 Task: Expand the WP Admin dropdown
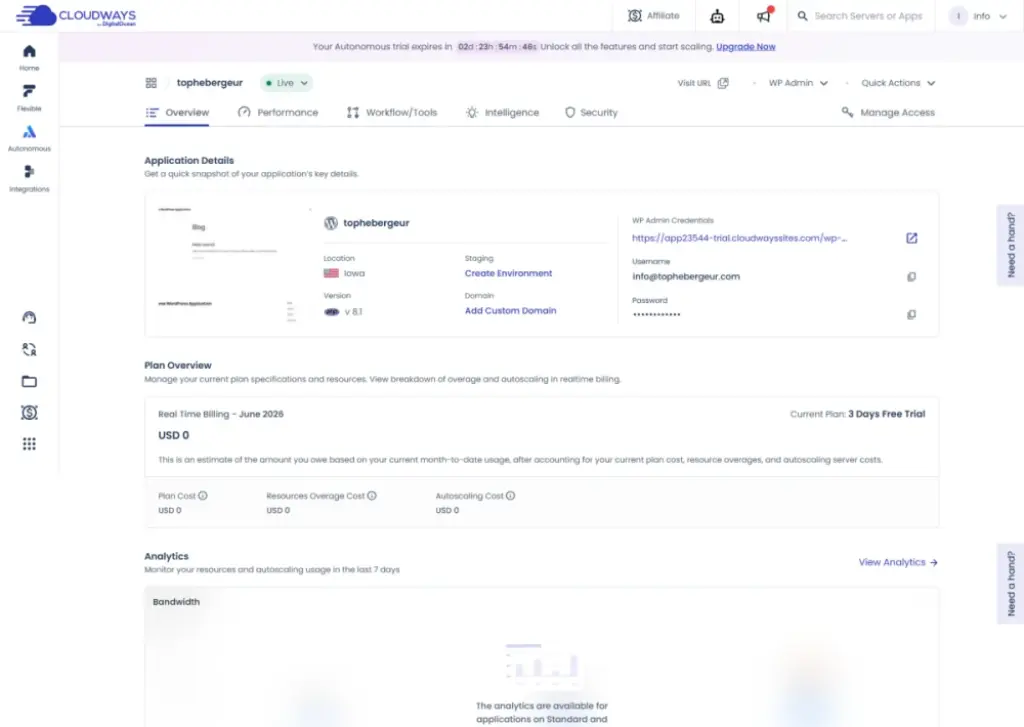(x=798, y=83)
